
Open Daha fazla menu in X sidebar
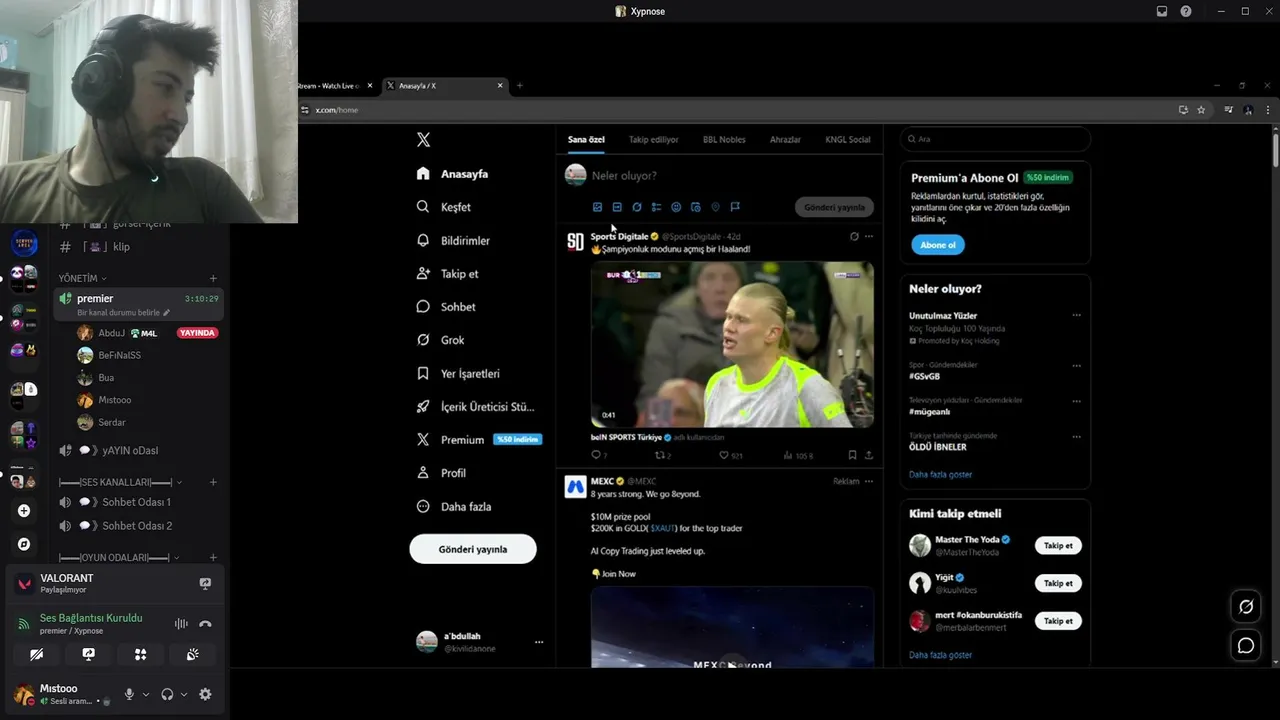[454, 507]
